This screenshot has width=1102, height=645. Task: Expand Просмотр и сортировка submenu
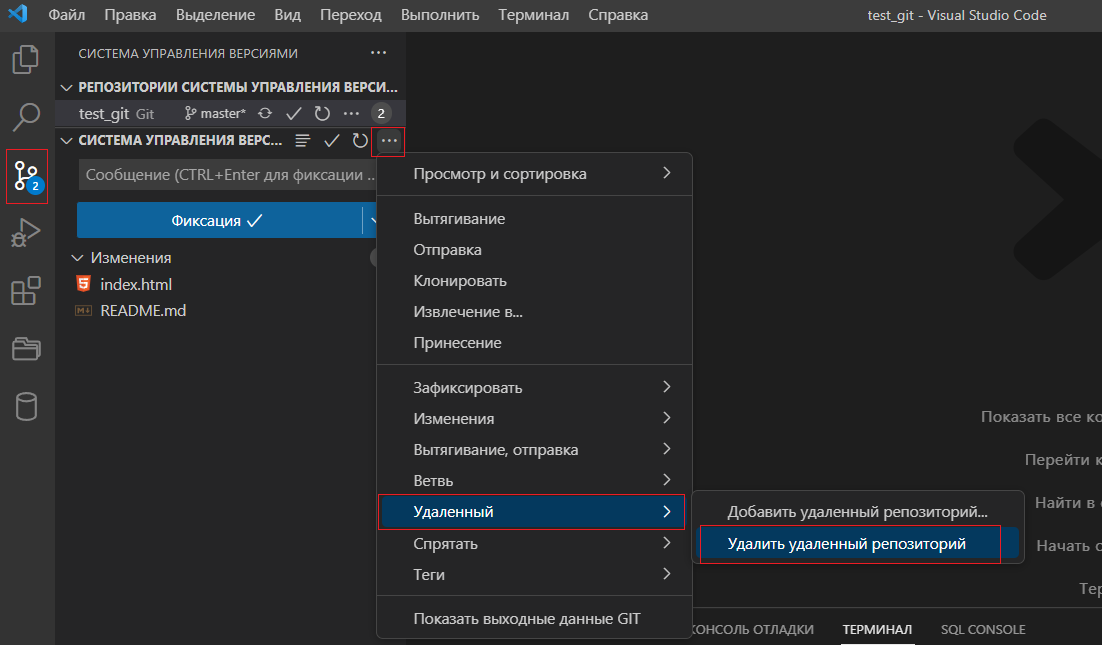(535, 174)
